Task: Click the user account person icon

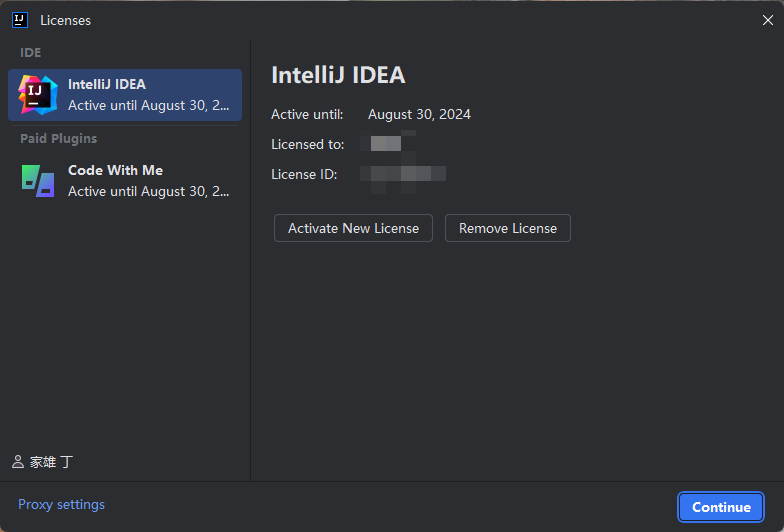Action: tap(18, 462)
